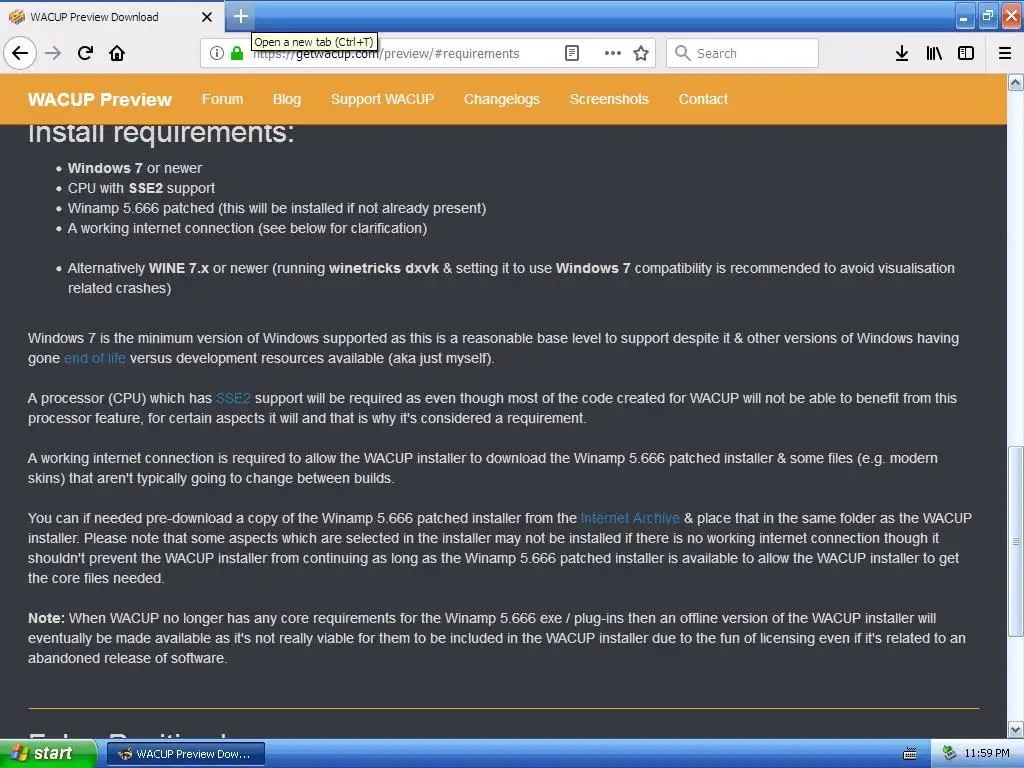Toggle the sidebar icon

[x=966, y=53]
